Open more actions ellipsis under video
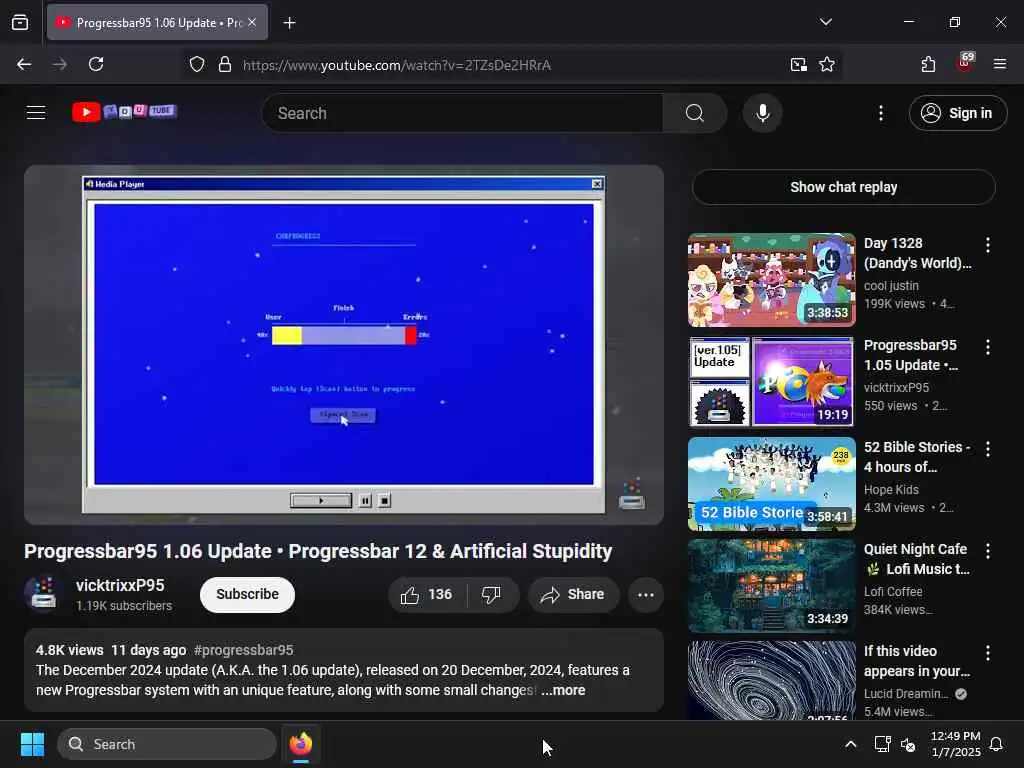 point(646,594)
